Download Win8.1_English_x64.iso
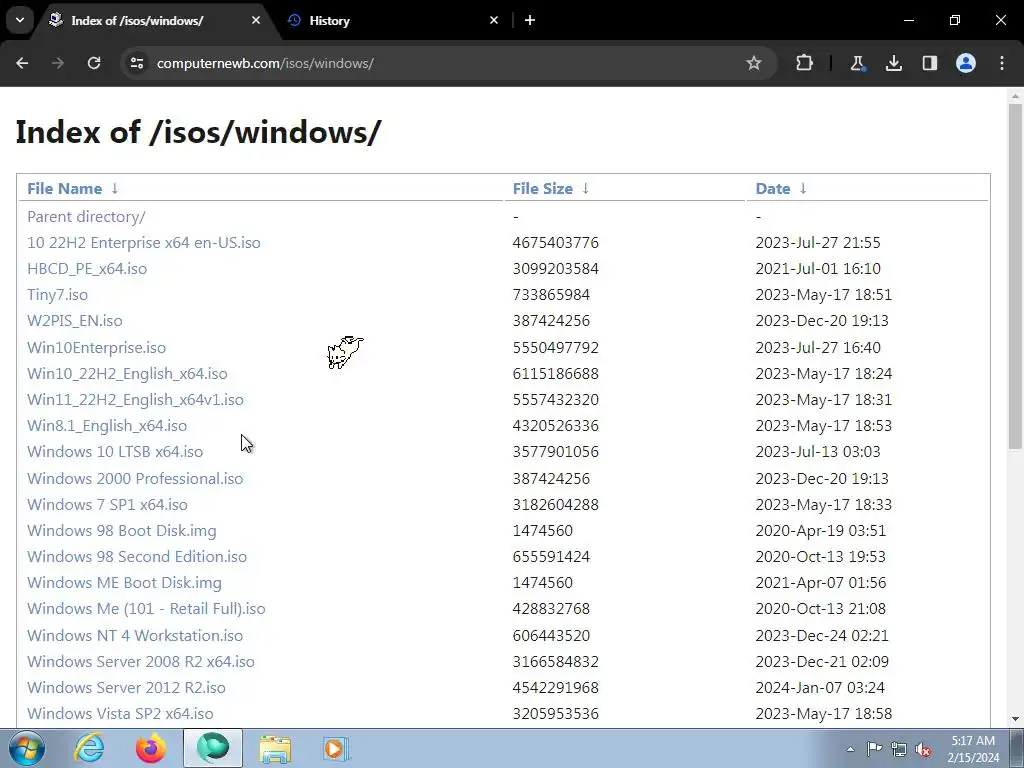 [x=107, y=426]
